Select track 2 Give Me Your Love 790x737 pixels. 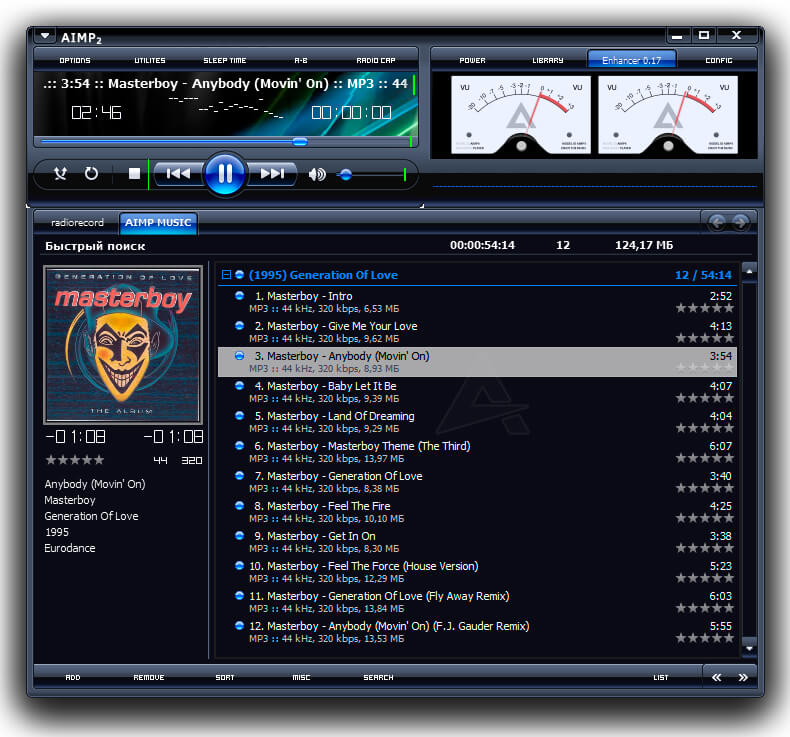pyautogui.click(x=477, y=332)
